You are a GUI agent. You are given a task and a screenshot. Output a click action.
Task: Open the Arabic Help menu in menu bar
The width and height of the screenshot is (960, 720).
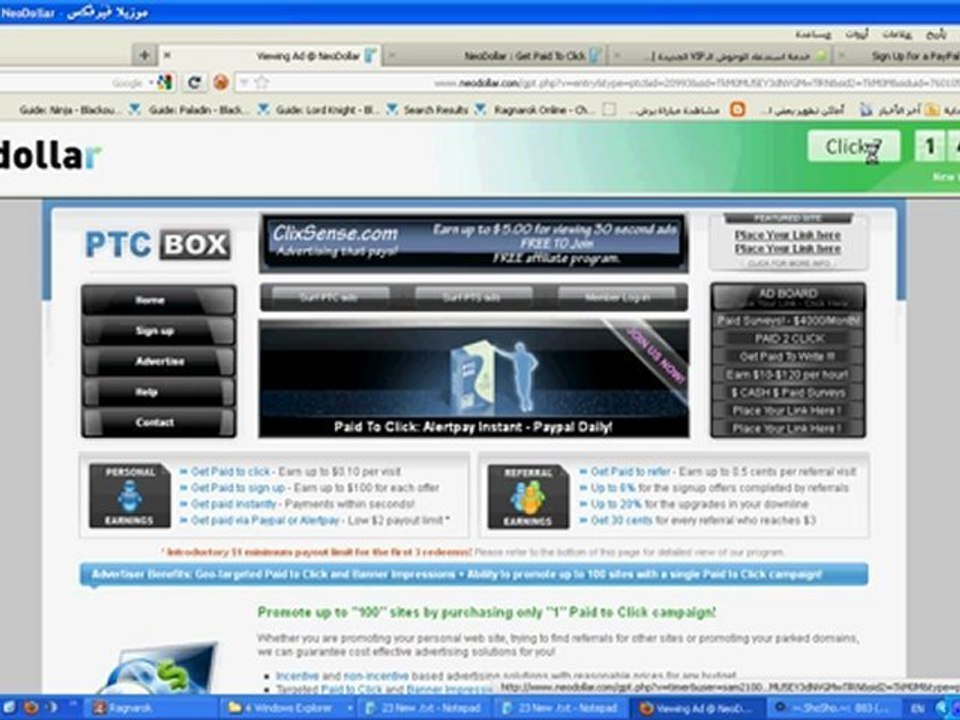click(812, 34)
